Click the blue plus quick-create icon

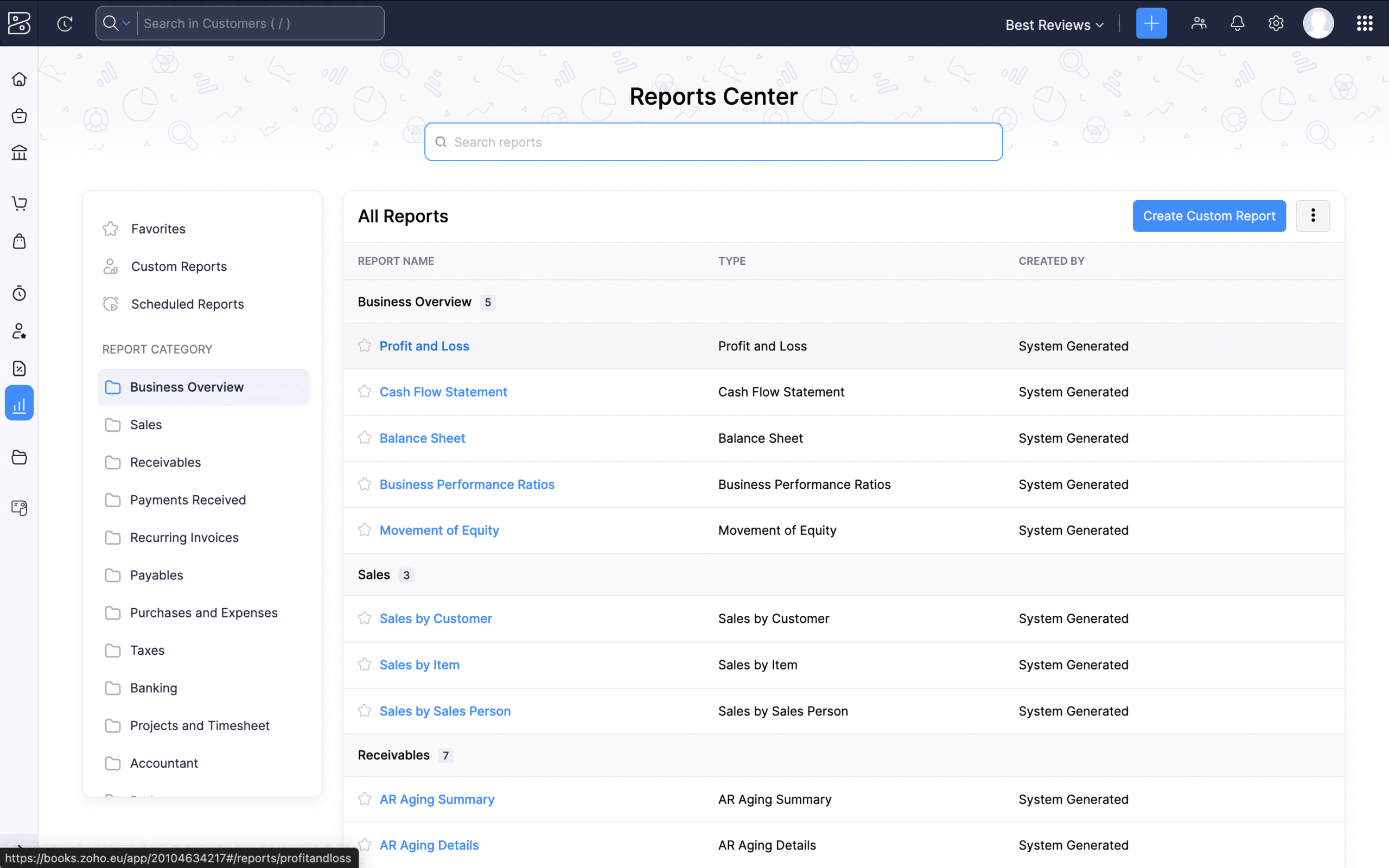[1152, 23]
